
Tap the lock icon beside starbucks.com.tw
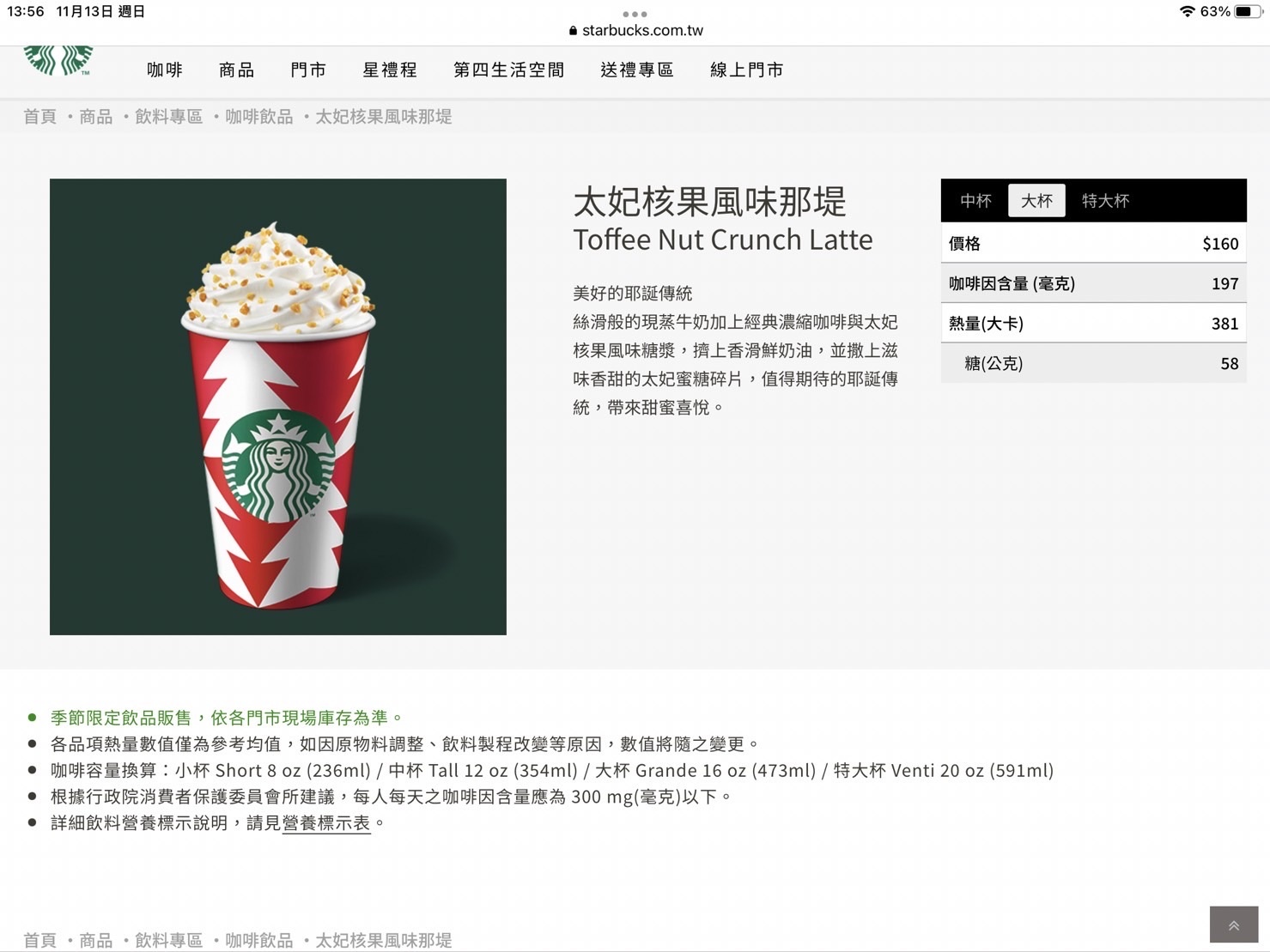click(573, 30)
